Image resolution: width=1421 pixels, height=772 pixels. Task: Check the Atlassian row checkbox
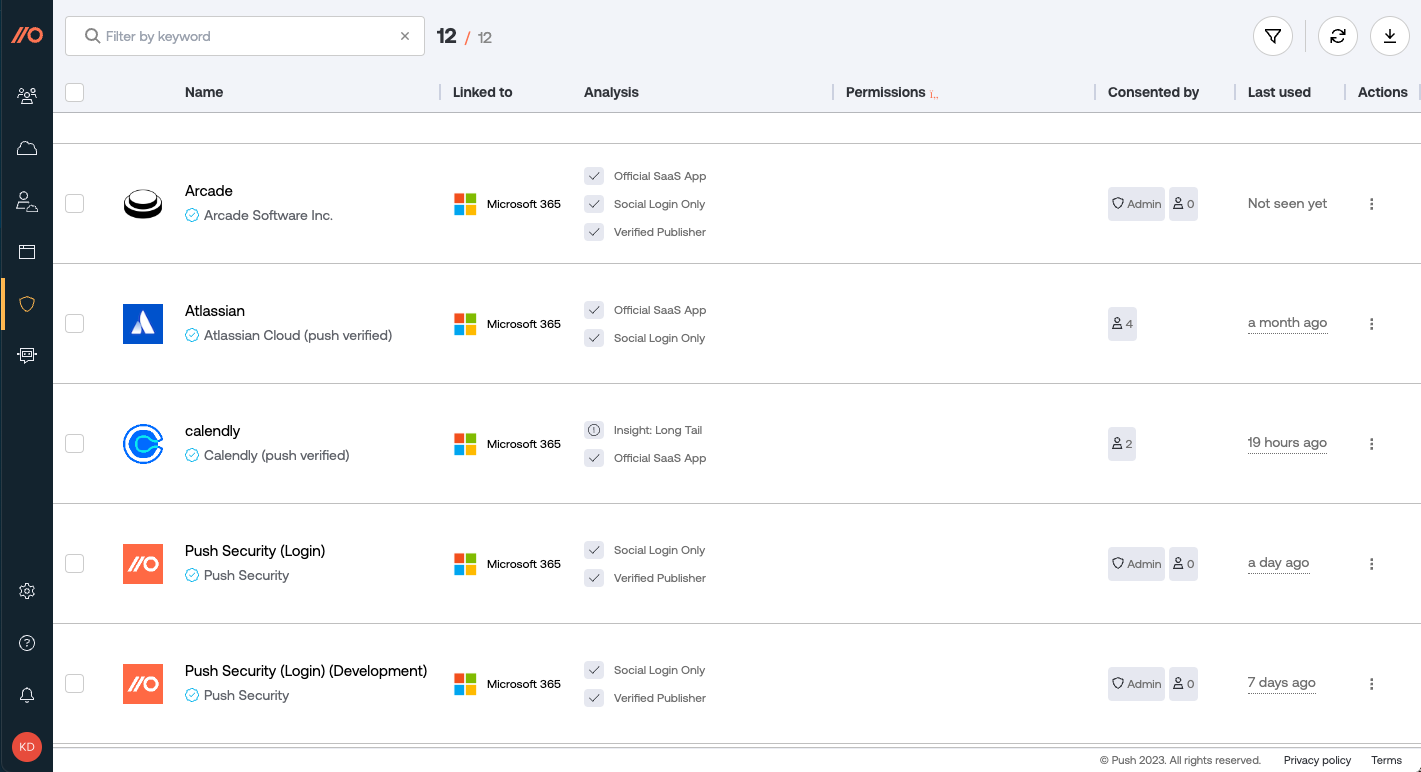tap(74, 323)
